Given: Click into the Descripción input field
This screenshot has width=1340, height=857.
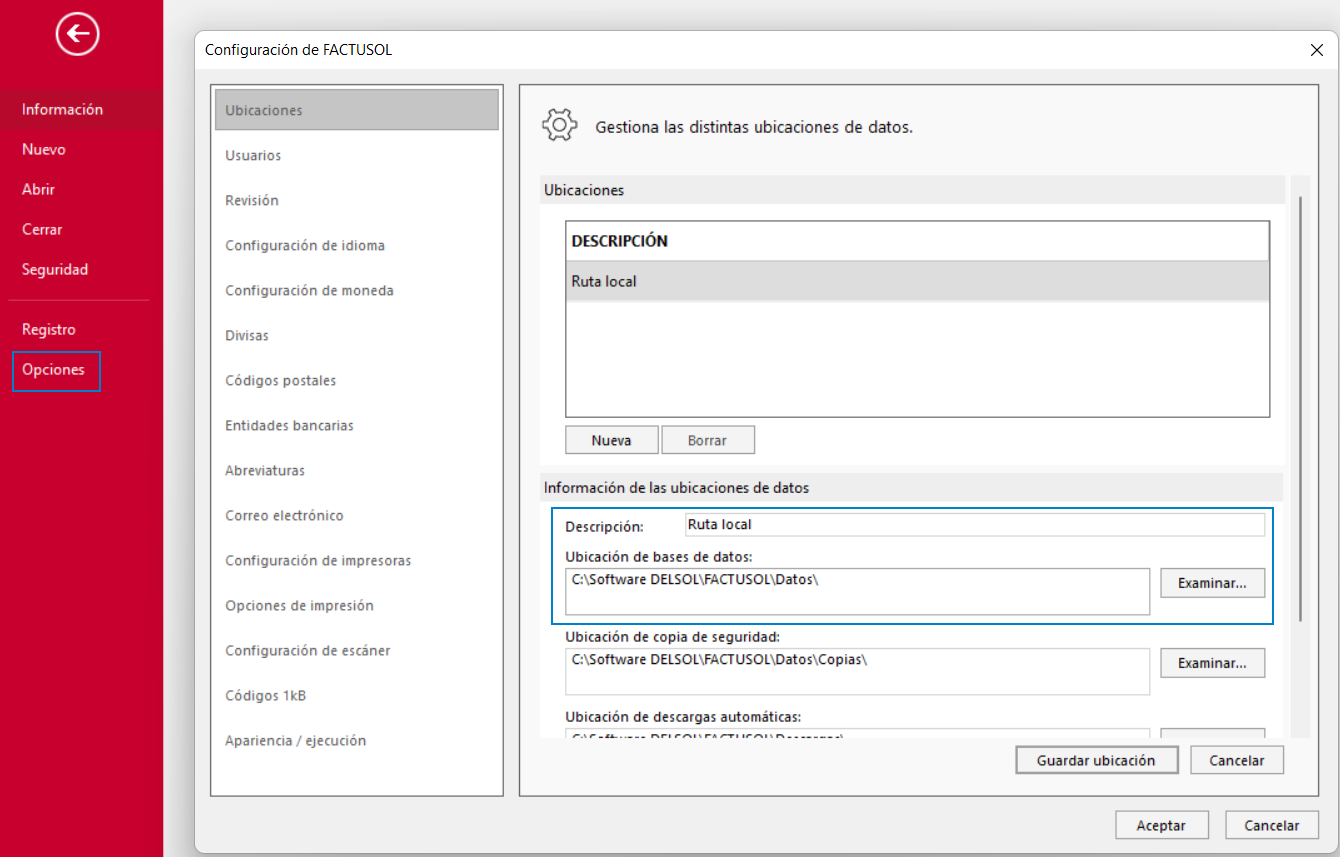Looking at the screenshot, I should click(x=975, y=525).
